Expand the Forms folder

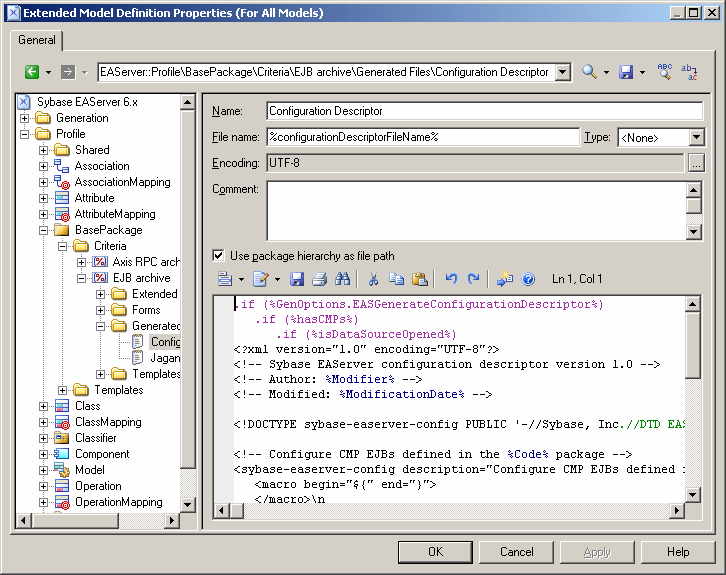[100, 310]
